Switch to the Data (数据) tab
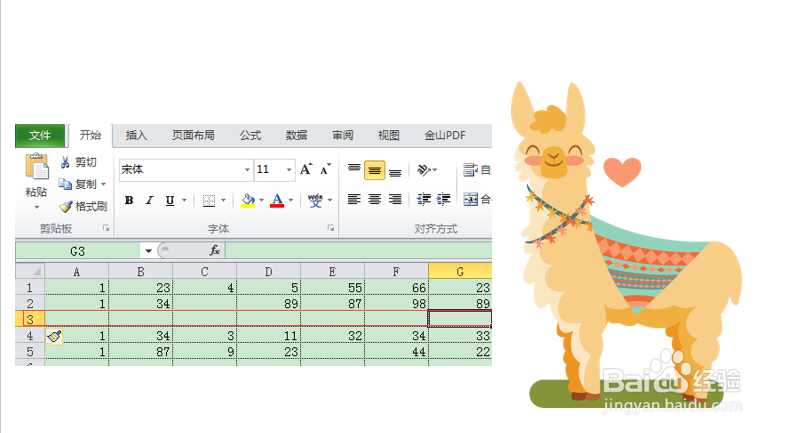Image resolution: width=785 pixels, height=433 pixels. click(x=296, y=135)
